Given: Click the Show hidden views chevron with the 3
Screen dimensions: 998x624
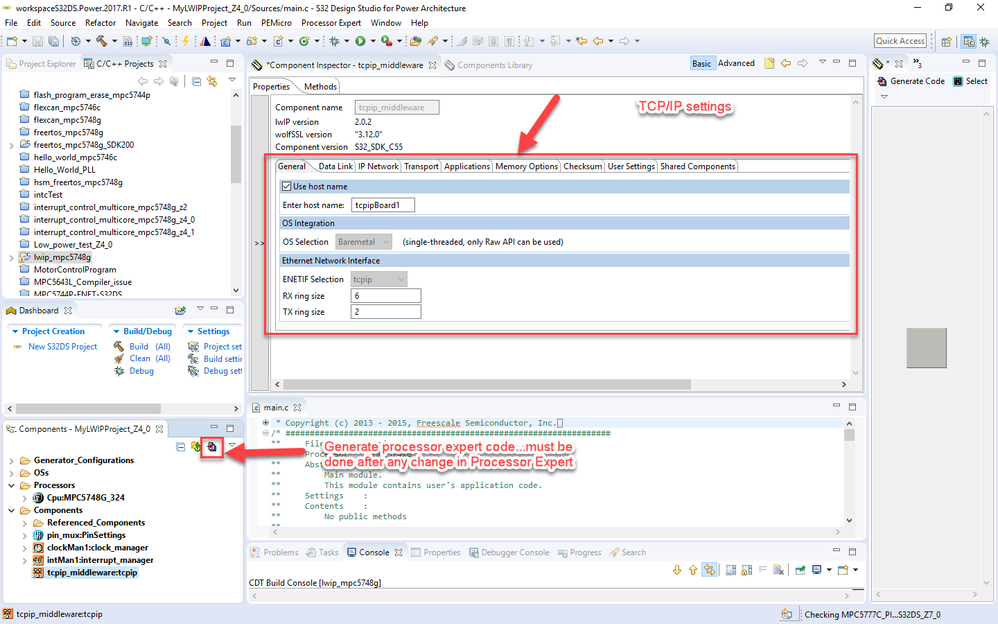Looking at the screenshot, I should pyautogui.click(x=917, y=63).
